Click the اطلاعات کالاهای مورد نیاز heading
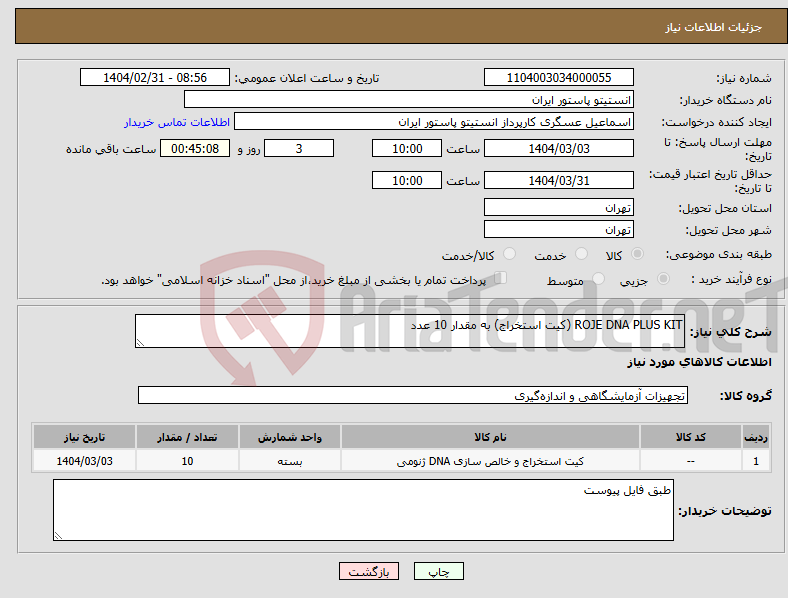Screen dimensions: 788x598 click(699, 362)
